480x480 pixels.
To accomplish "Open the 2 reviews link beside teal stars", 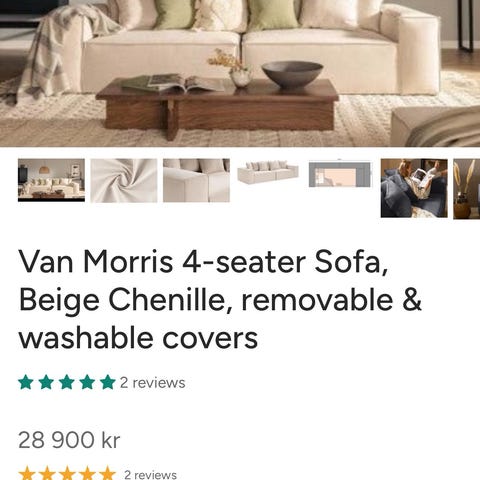I will coord(152,383).
